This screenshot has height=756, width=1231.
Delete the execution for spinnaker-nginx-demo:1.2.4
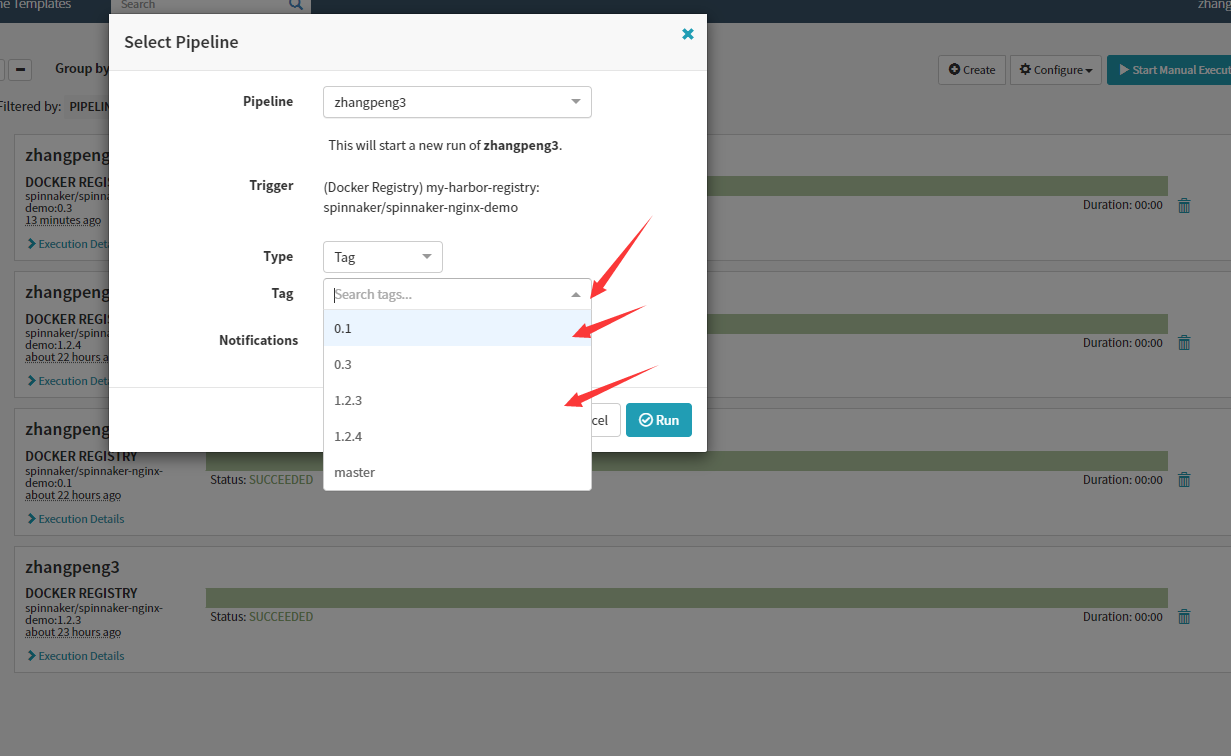pos(1184,342)
